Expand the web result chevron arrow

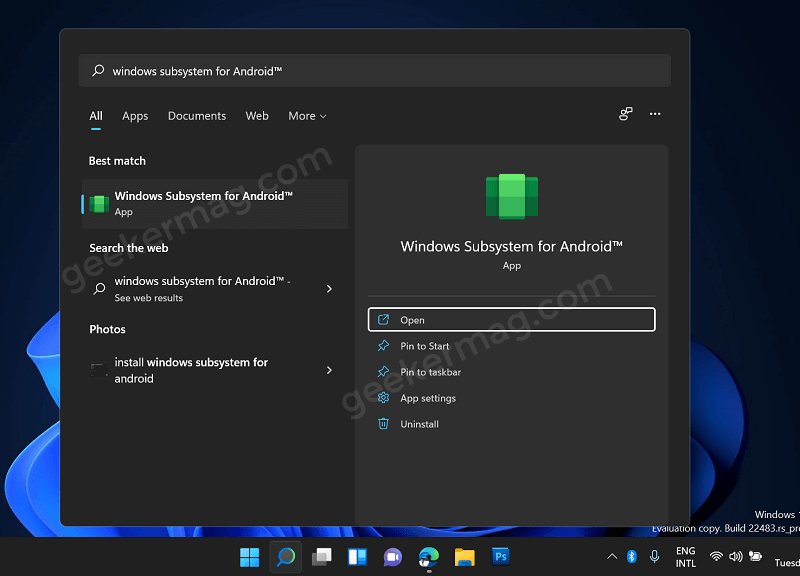[x=329, y=289]
